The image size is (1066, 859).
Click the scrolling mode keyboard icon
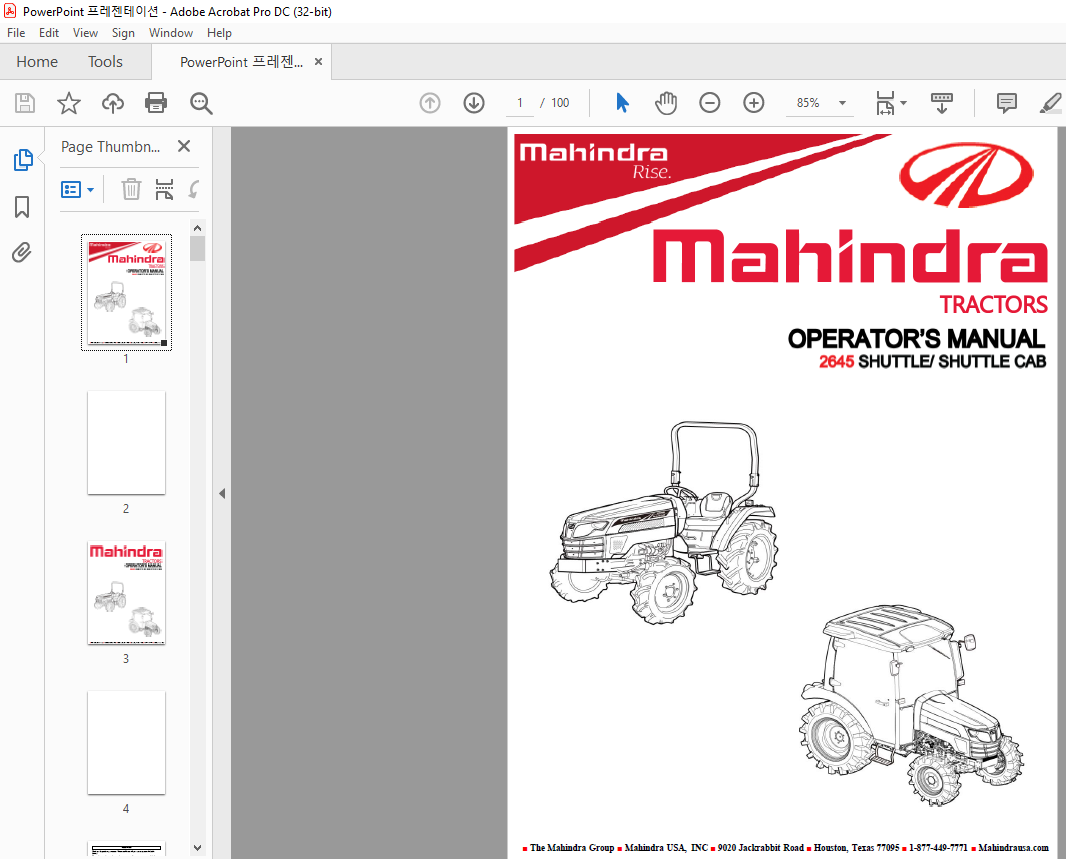click(942, 103)
